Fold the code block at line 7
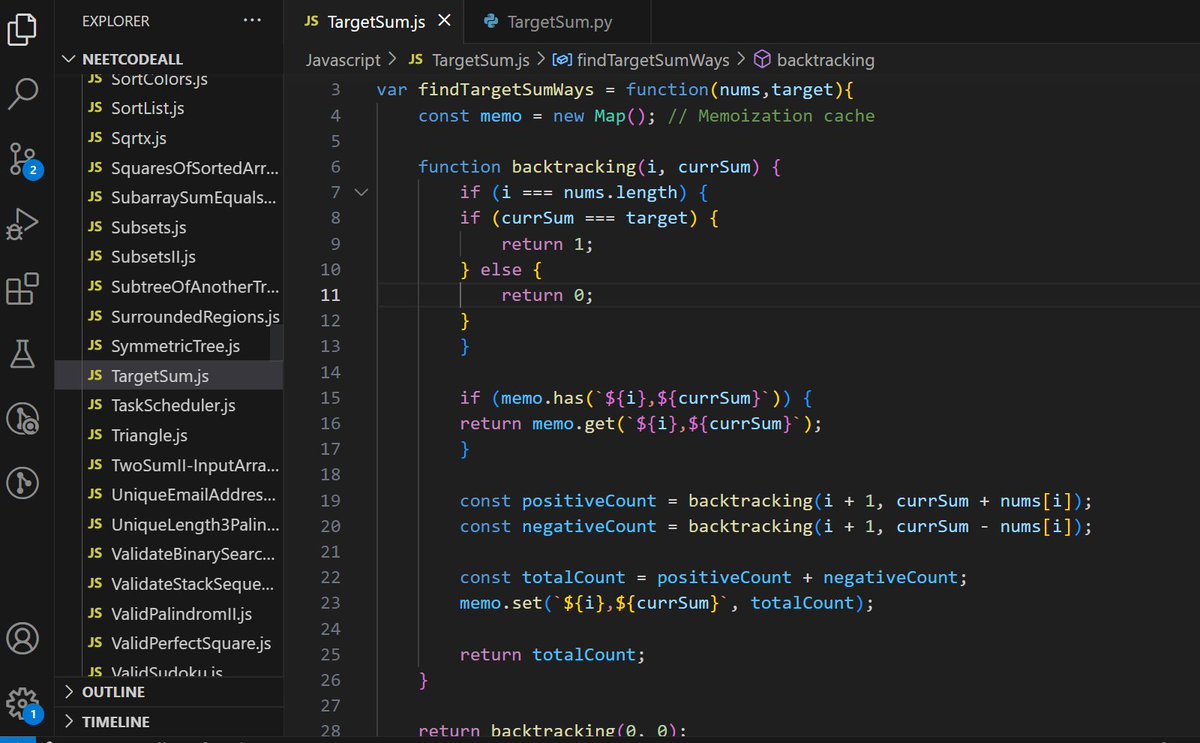The height and width of the screenshot is (743, 1200). [x=360, y=192]
